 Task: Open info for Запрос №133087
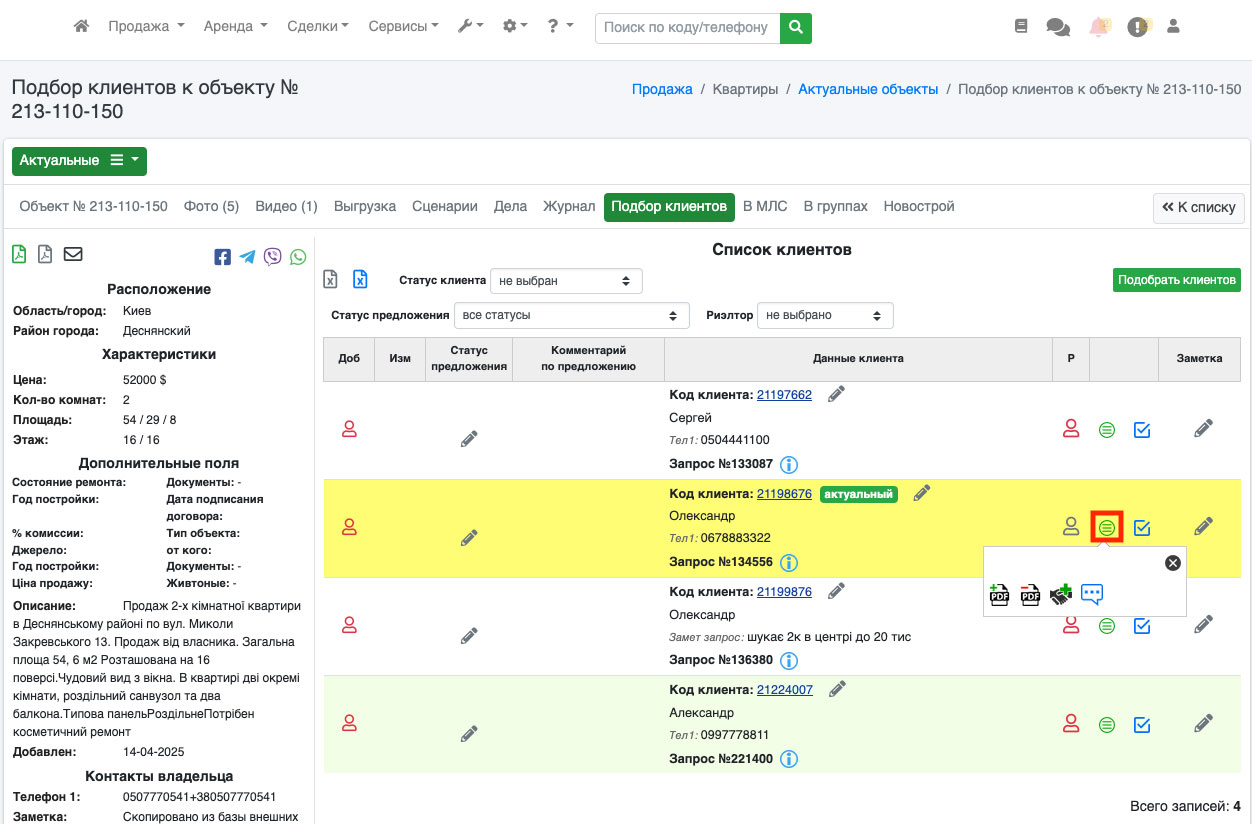click(x=788, y=464)
